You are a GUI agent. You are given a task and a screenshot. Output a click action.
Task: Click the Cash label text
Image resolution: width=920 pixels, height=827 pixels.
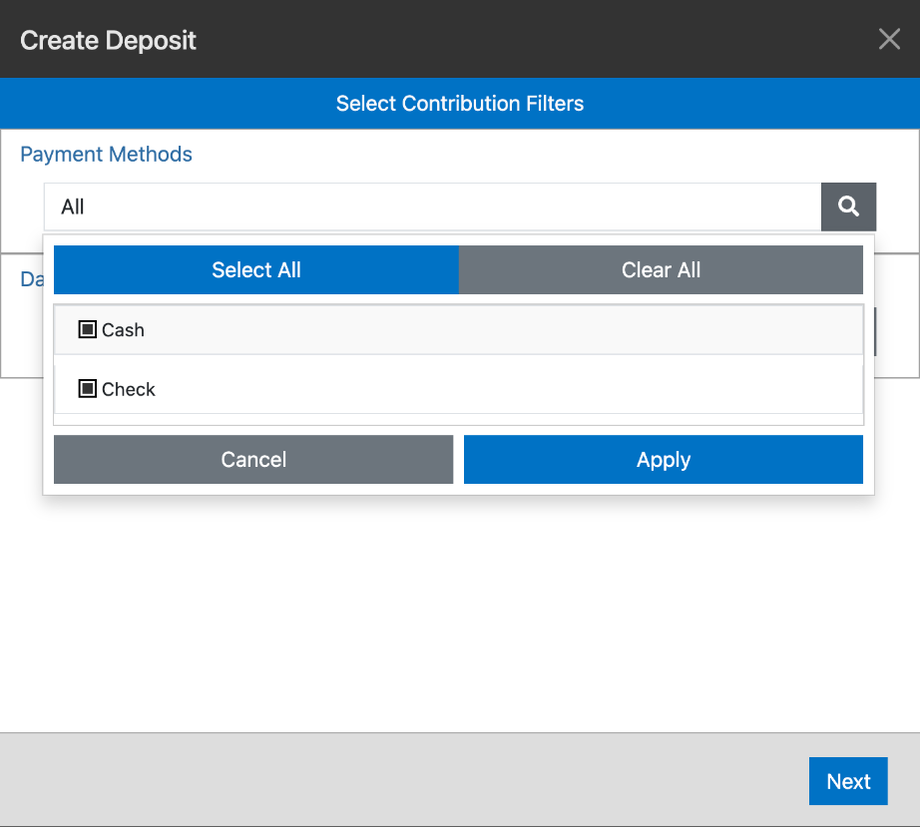click(x=123, y=330)
